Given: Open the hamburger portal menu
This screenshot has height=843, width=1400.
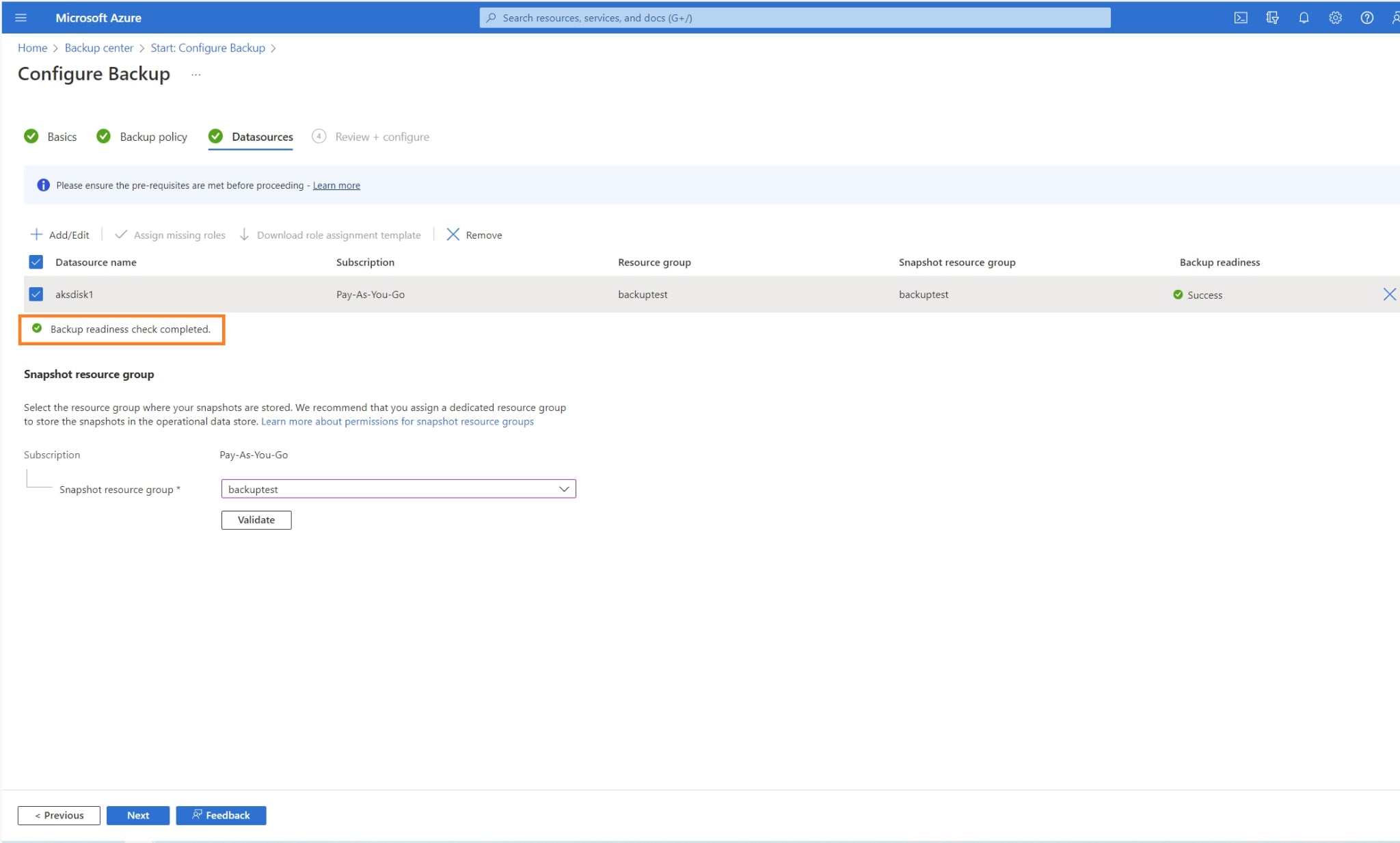Looking at the screenshot, I should click(x=21, y=18).
